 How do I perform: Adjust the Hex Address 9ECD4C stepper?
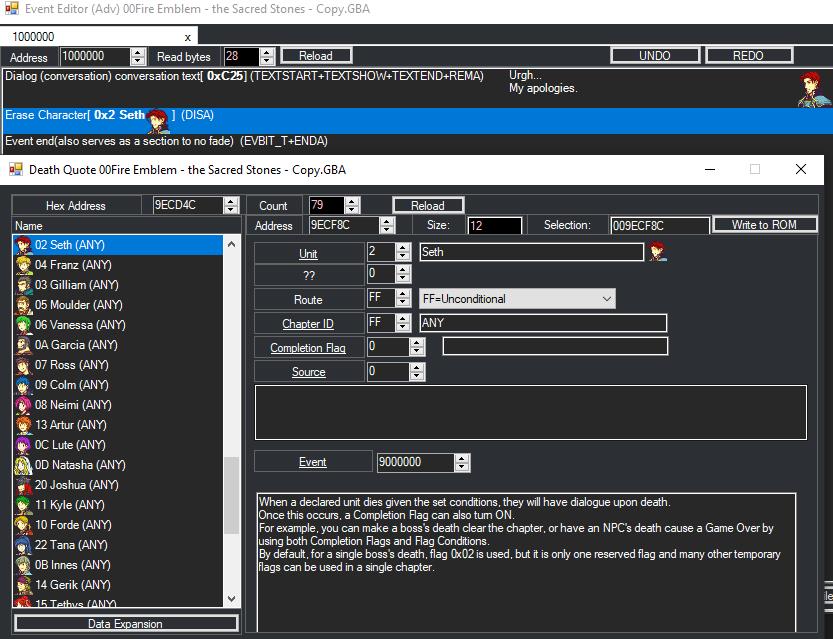[x=231, y=206]
